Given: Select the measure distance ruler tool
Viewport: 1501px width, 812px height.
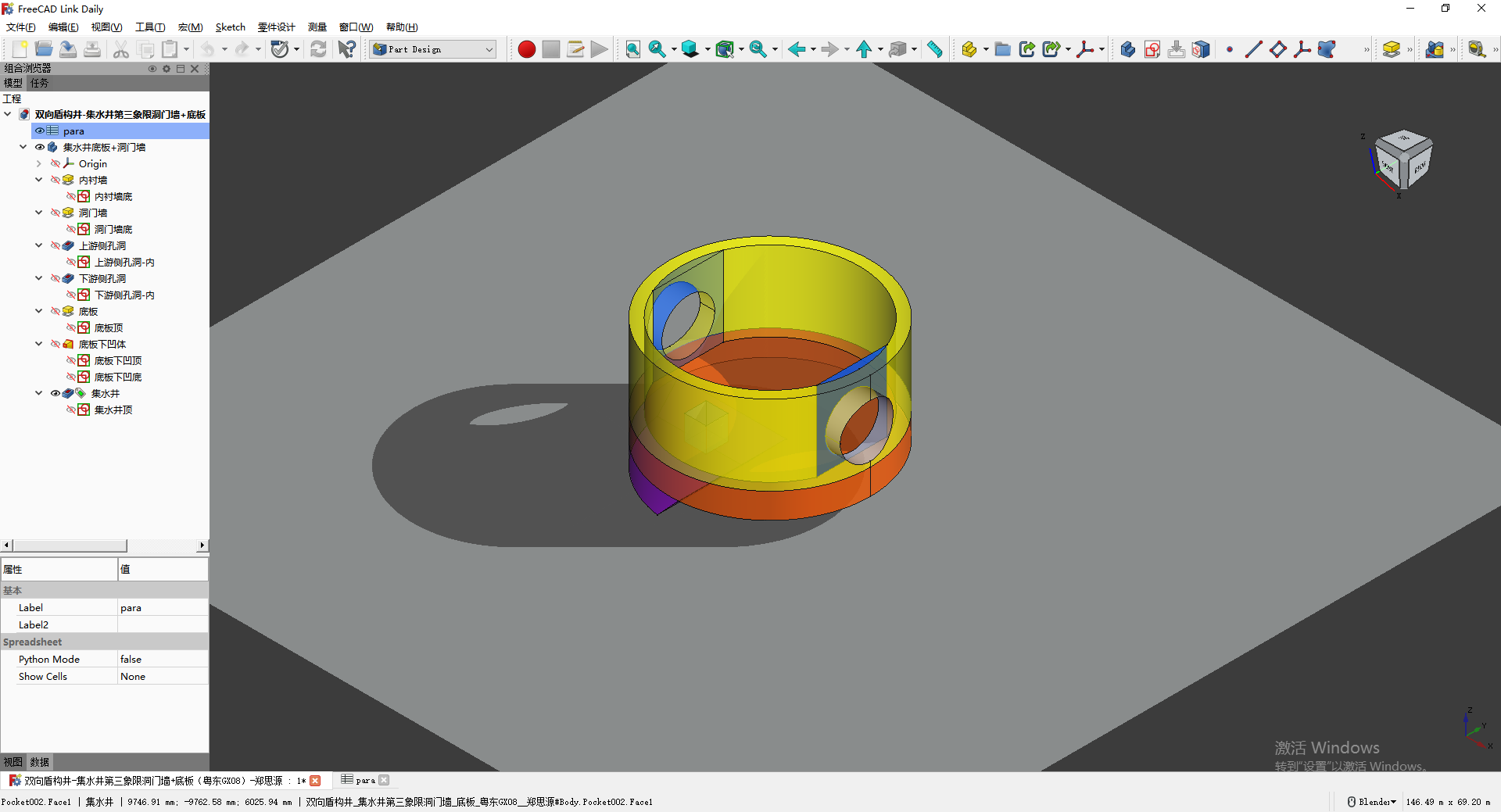Looking at the screenshot, I should [934, 49].
